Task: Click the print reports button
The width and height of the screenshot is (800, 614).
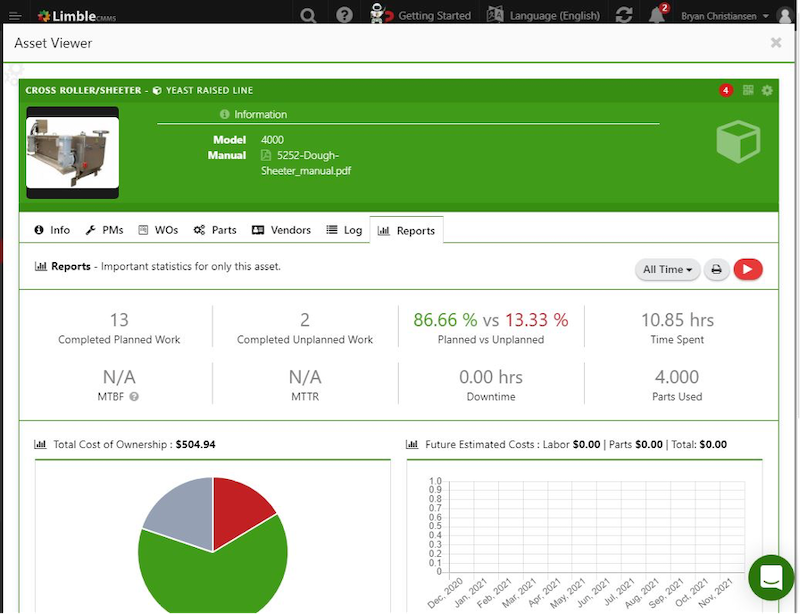Action: 716,269
